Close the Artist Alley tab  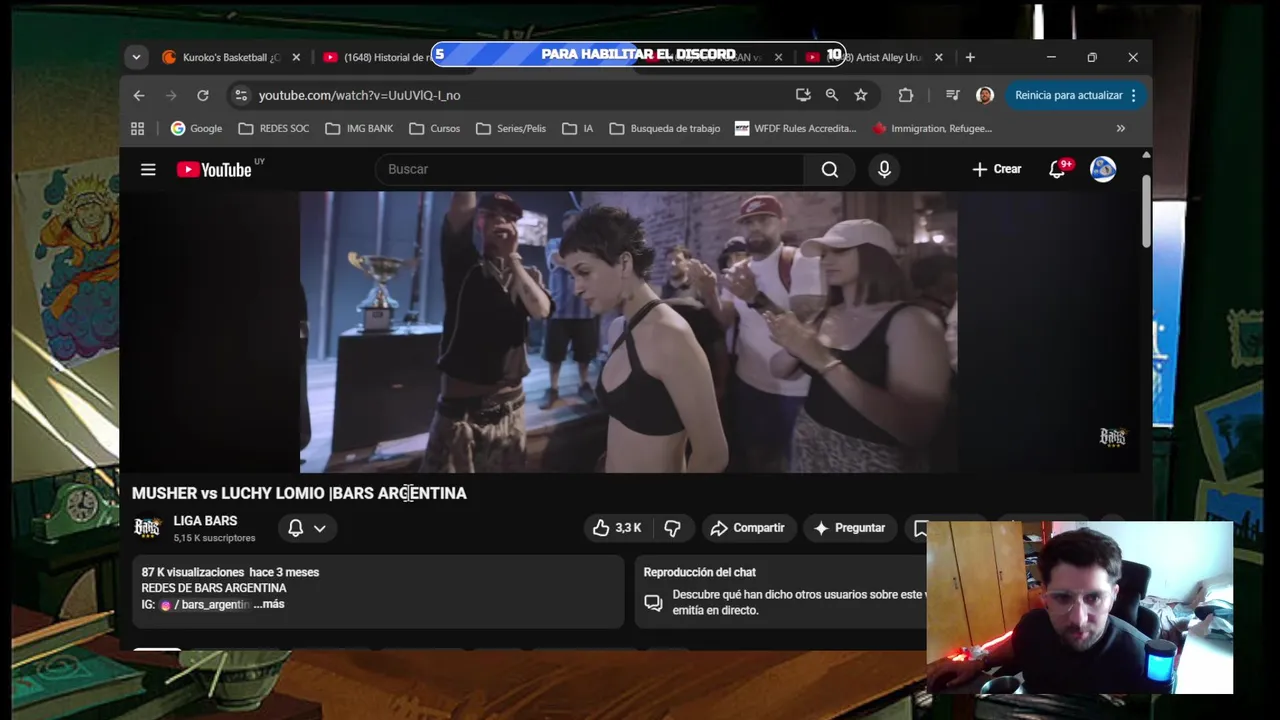tap(938, 57)
